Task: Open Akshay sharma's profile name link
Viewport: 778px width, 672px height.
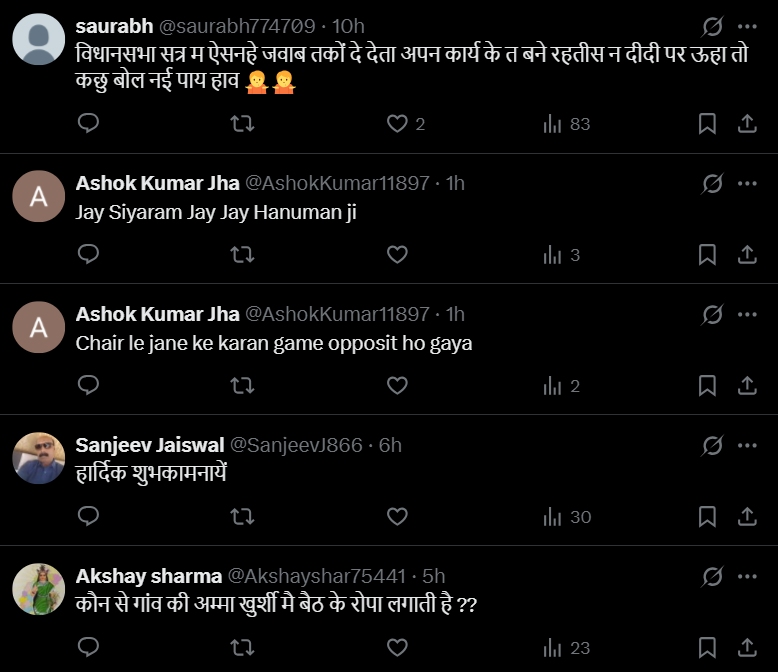Action: 149,576
